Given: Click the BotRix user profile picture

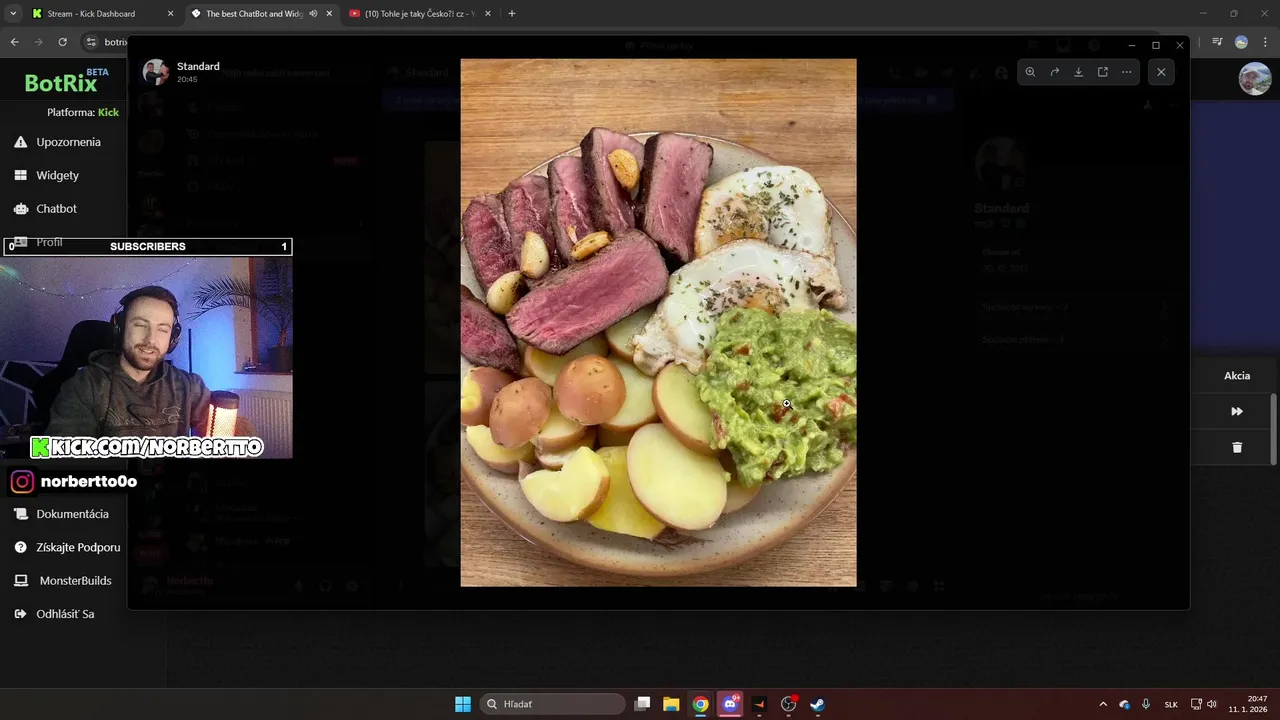Looking at the screenshot, I should tap(1255, 79).
